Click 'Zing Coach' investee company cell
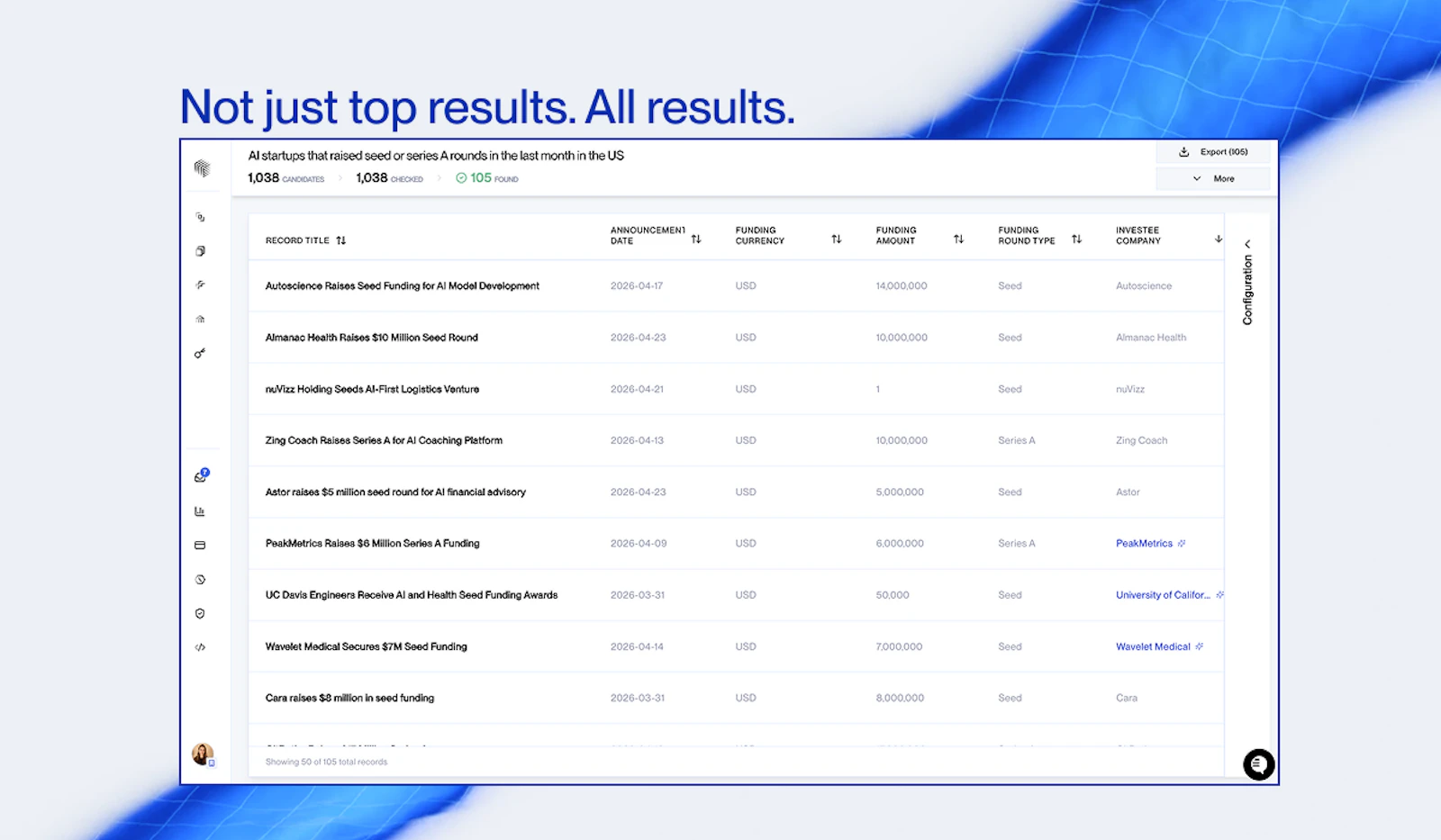 1141,440
